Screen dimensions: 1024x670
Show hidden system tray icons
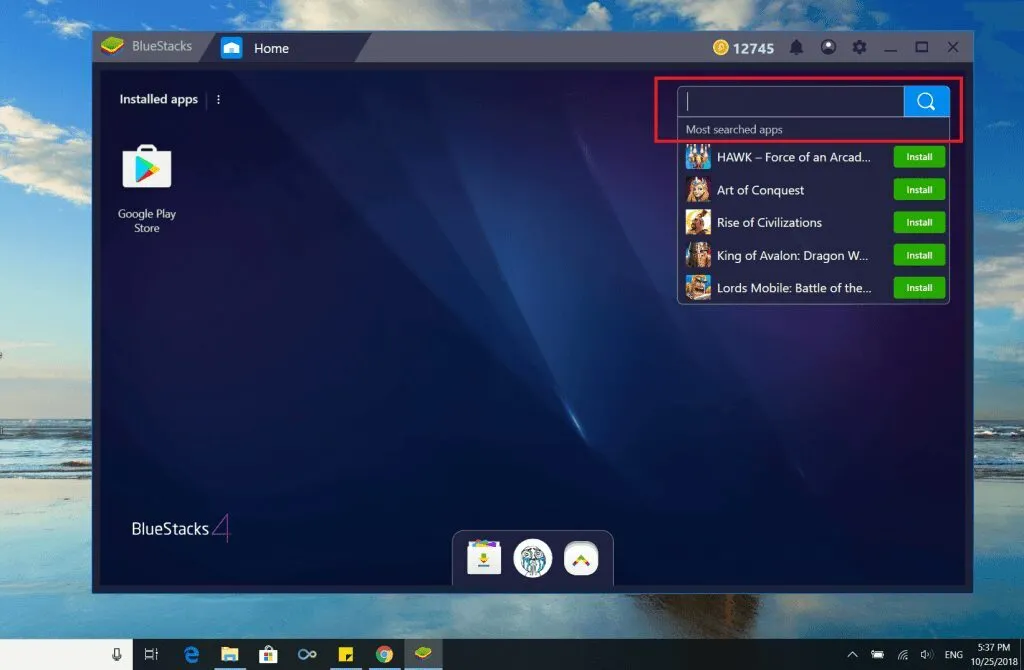pos(852,654)
